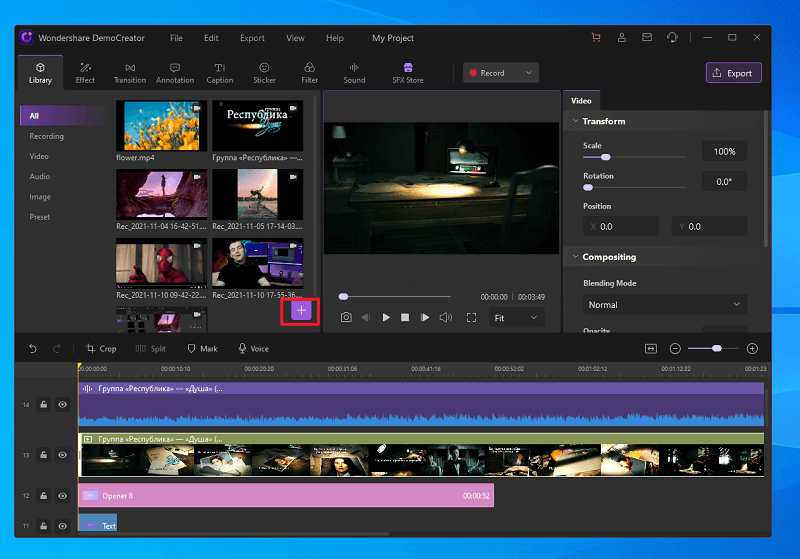The image size is (800, 559).
Task: Toggle visibility eye on track 14
Action: (x=63, y=405)
